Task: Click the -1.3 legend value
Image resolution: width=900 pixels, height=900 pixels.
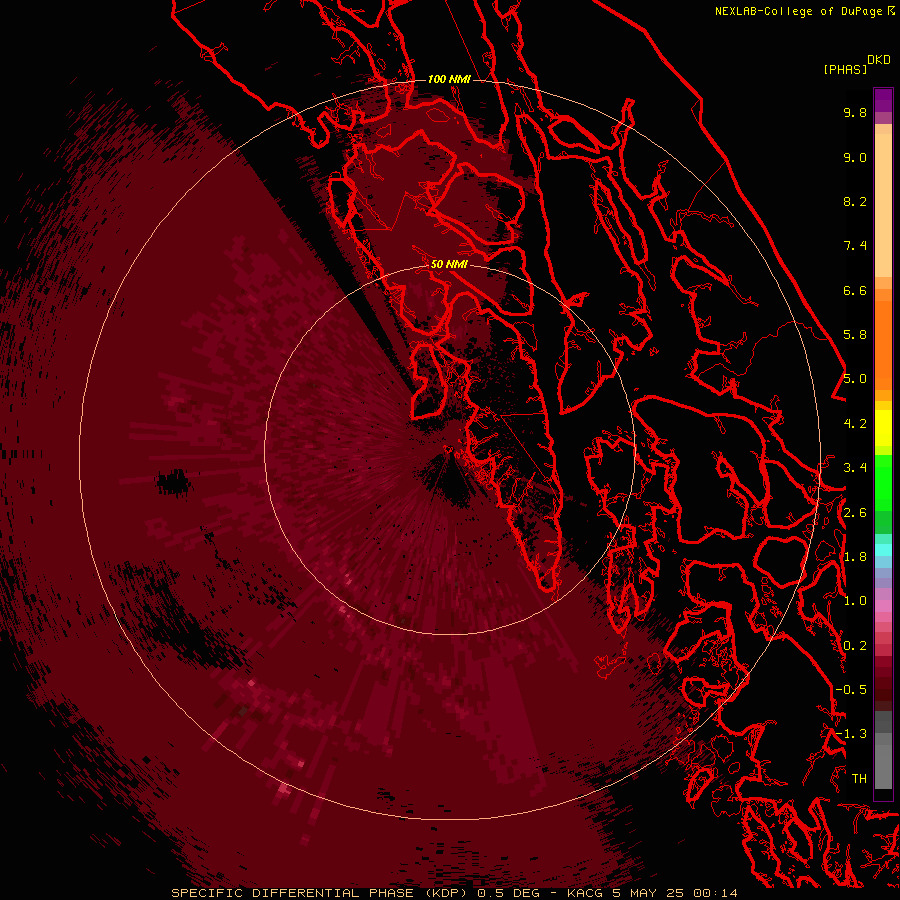Action: coord(851,734)
